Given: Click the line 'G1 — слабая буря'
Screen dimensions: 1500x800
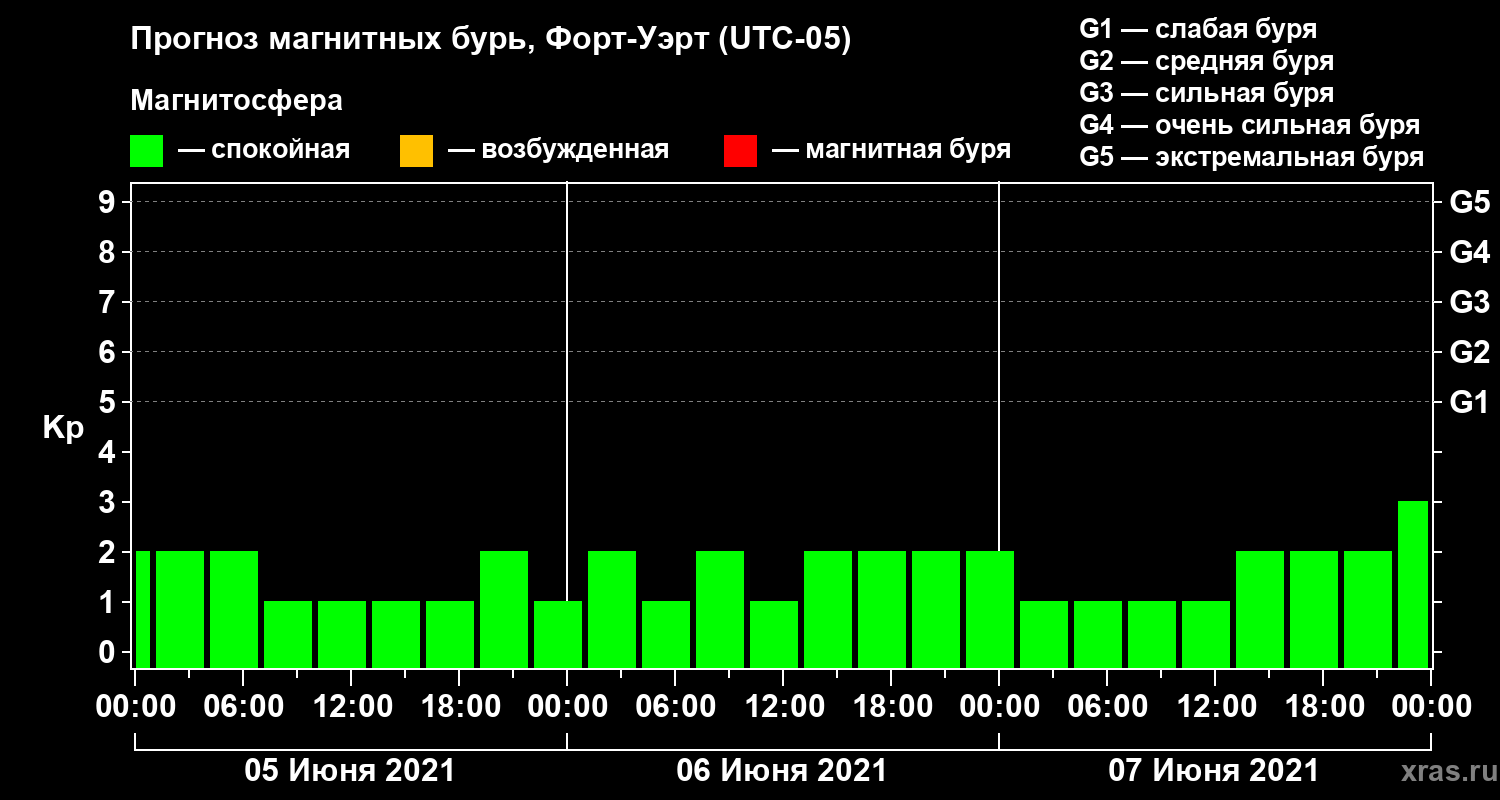Looking at the screenshot, I should point(1198,29).
